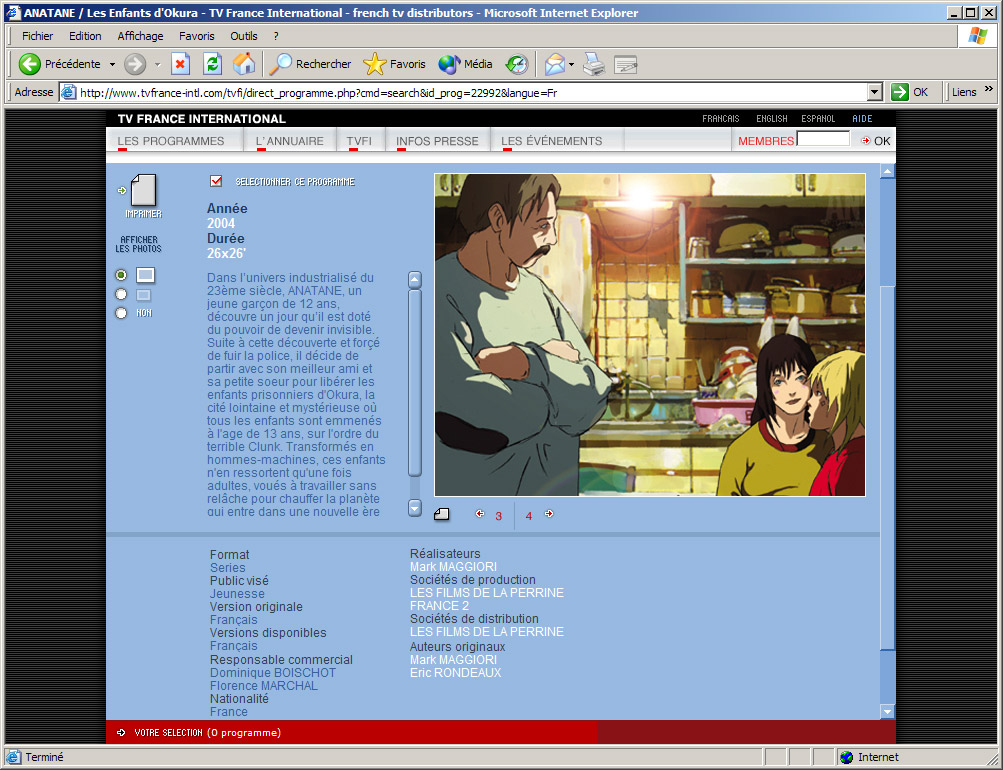Open the Mail button dropdown arrow
Image resolution: width=1003 pixels, height=770 pixels.
click(571, 64)
